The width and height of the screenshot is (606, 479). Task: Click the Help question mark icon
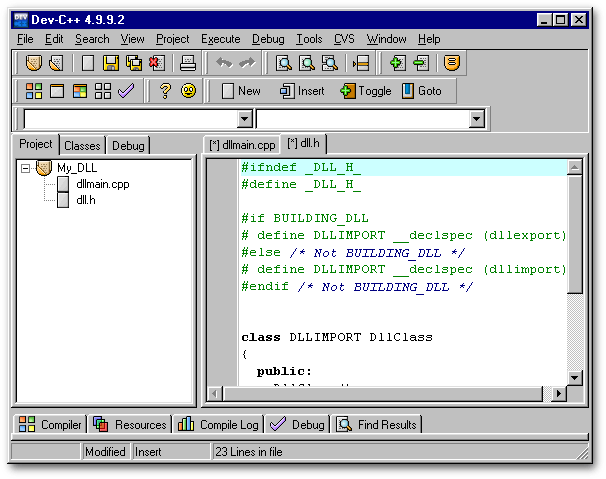pos(165,91)
